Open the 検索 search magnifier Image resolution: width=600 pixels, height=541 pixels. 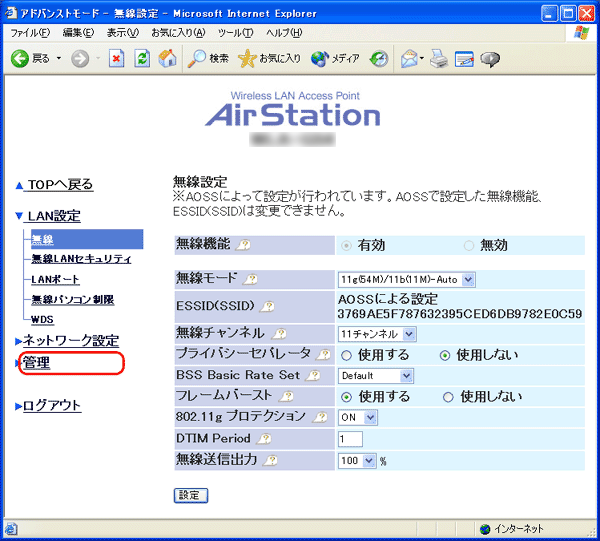(x=208, y=59)
